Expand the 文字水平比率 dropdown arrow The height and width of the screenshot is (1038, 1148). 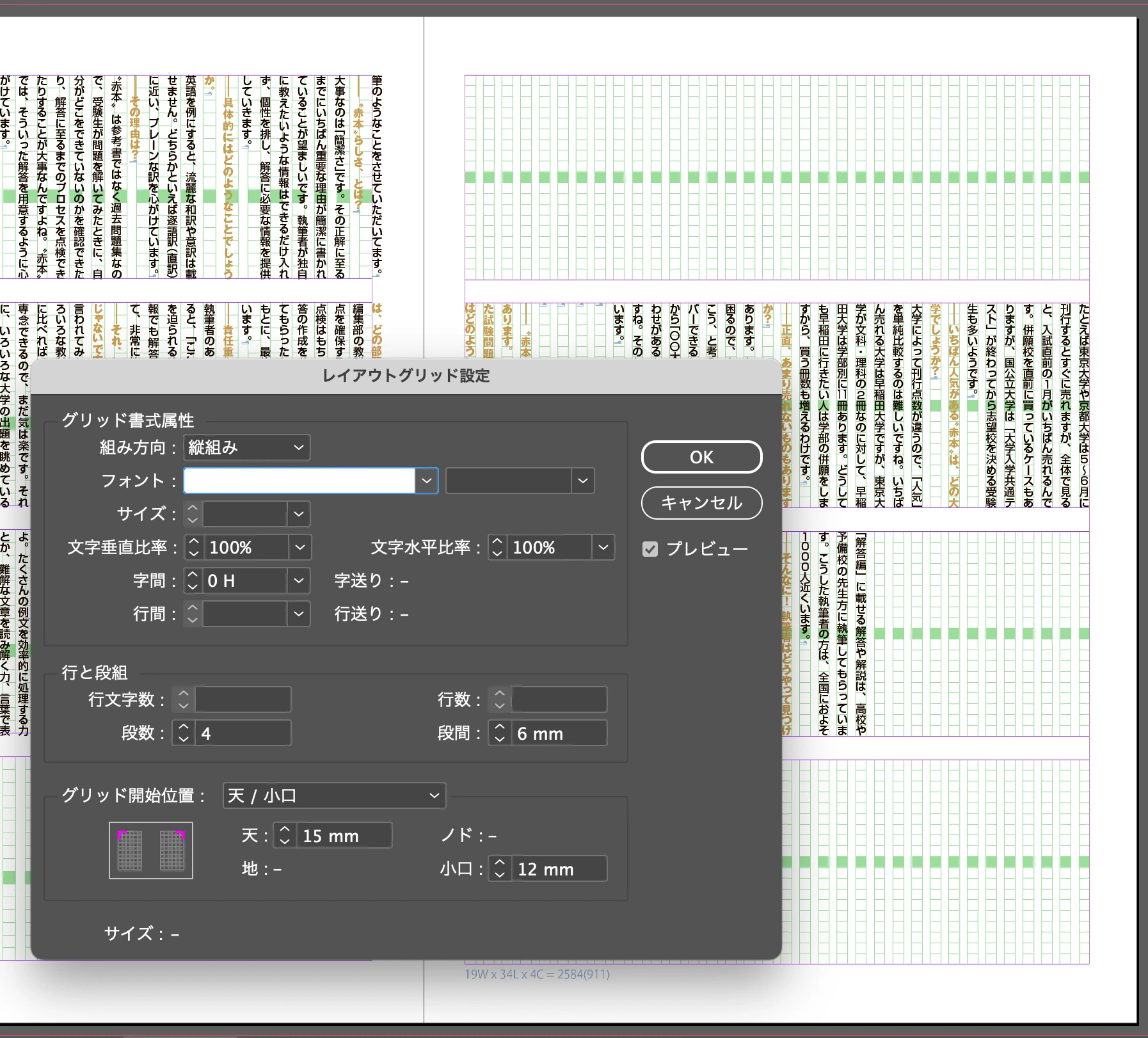(x=603, y=547)
